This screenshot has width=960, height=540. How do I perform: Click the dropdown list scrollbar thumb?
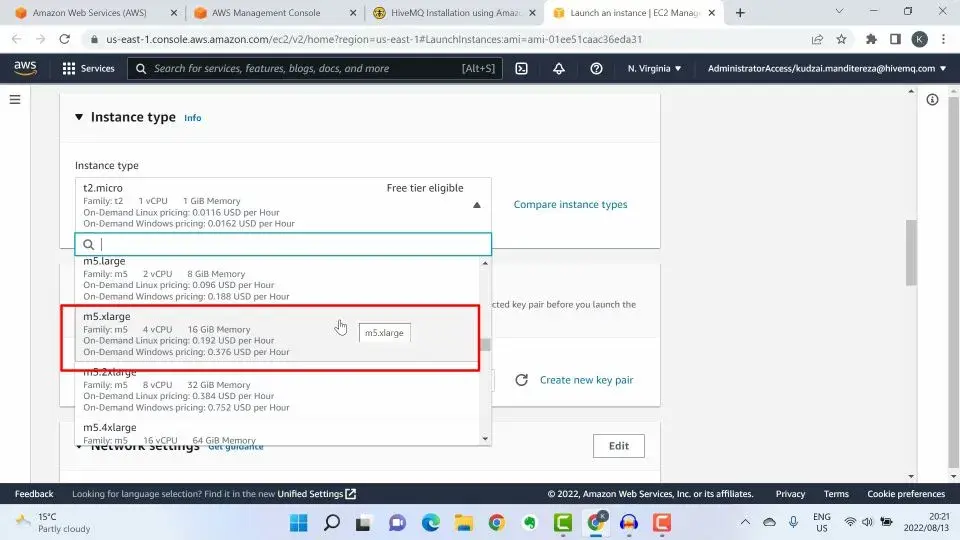tap(486, 345)
